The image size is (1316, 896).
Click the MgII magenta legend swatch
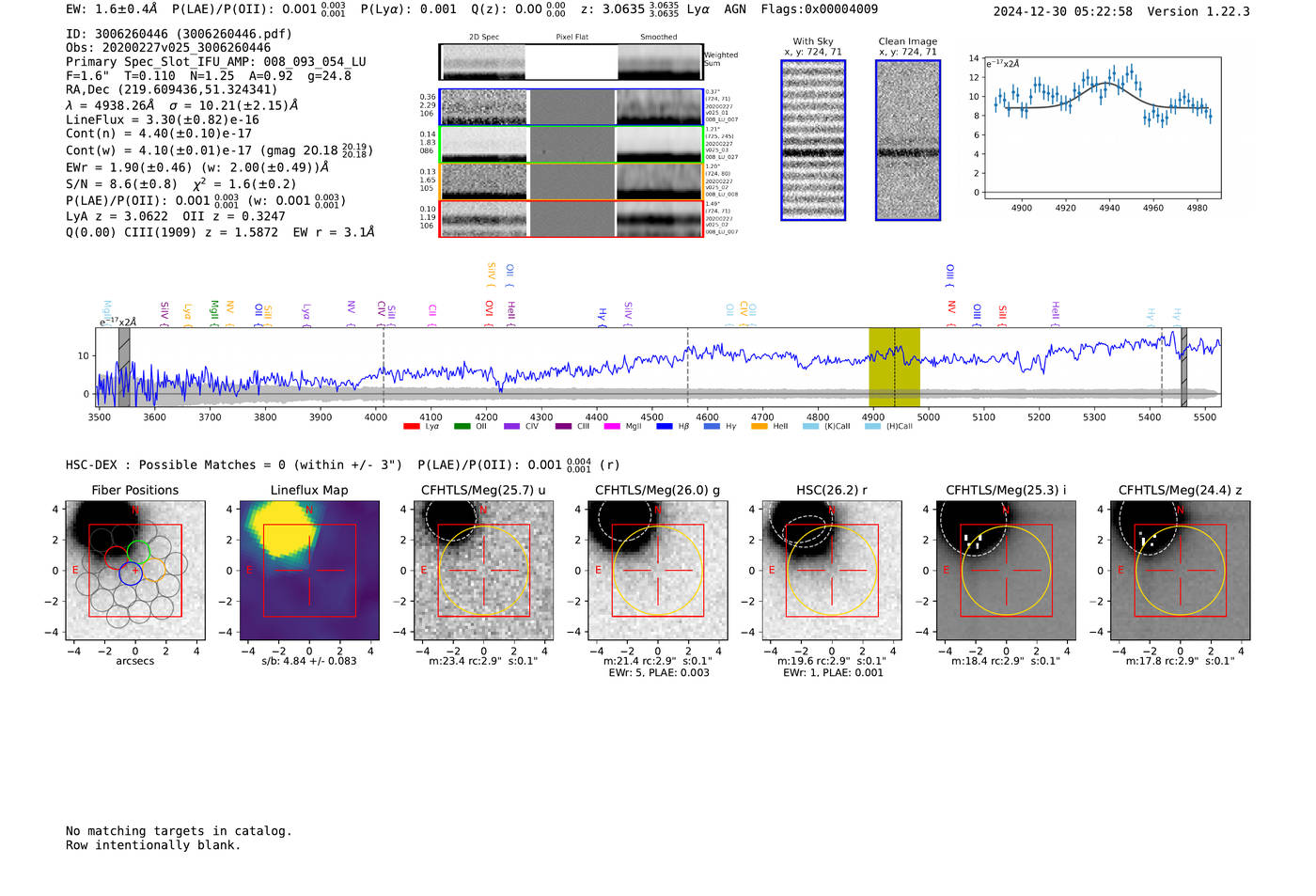(x=612, y=427)
